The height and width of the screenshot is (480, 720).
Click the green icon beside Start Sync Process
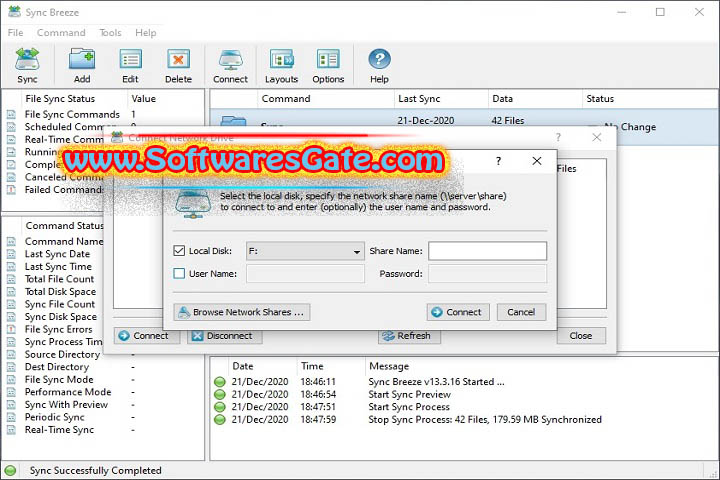[220, 407]
